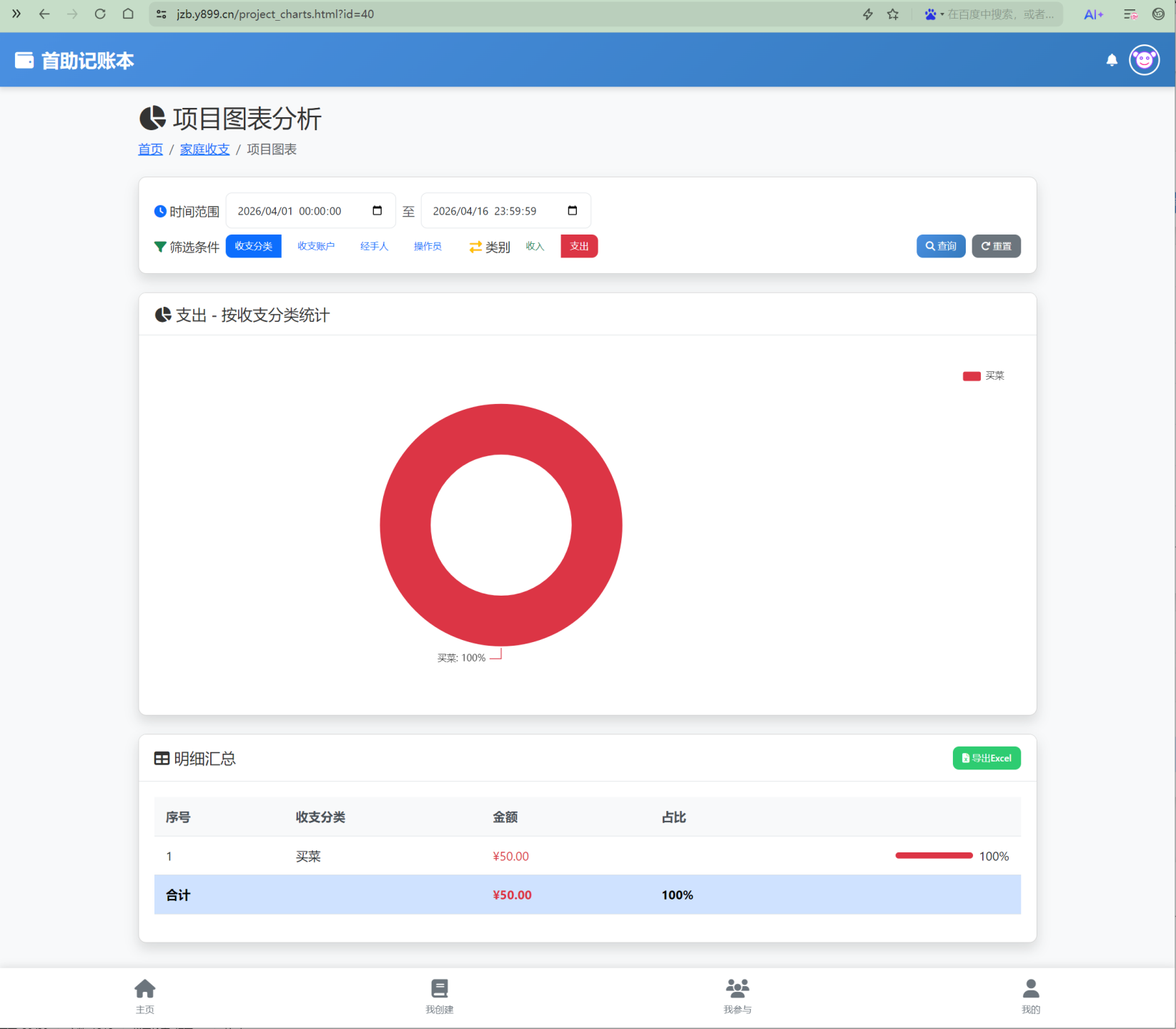Image resolution: width=1176 pixels, height=1029 pixels.
Task: Switch filter to 收支账户
Action: click(x=316, y=246)
